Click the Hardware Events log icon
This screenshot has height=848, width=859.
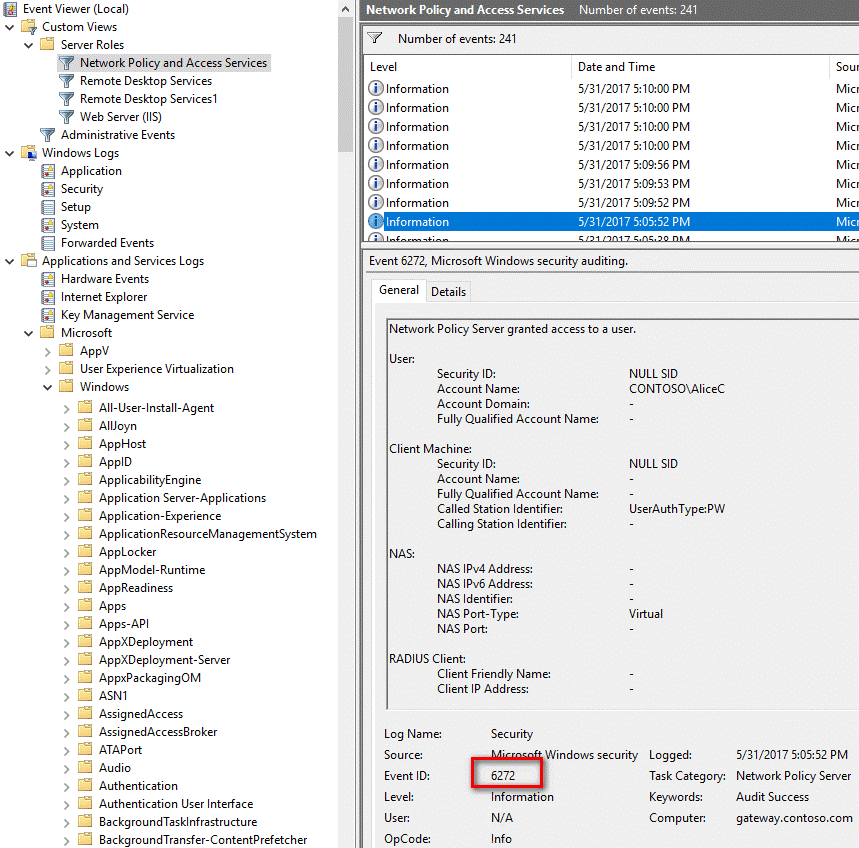(x=49, y=278)
